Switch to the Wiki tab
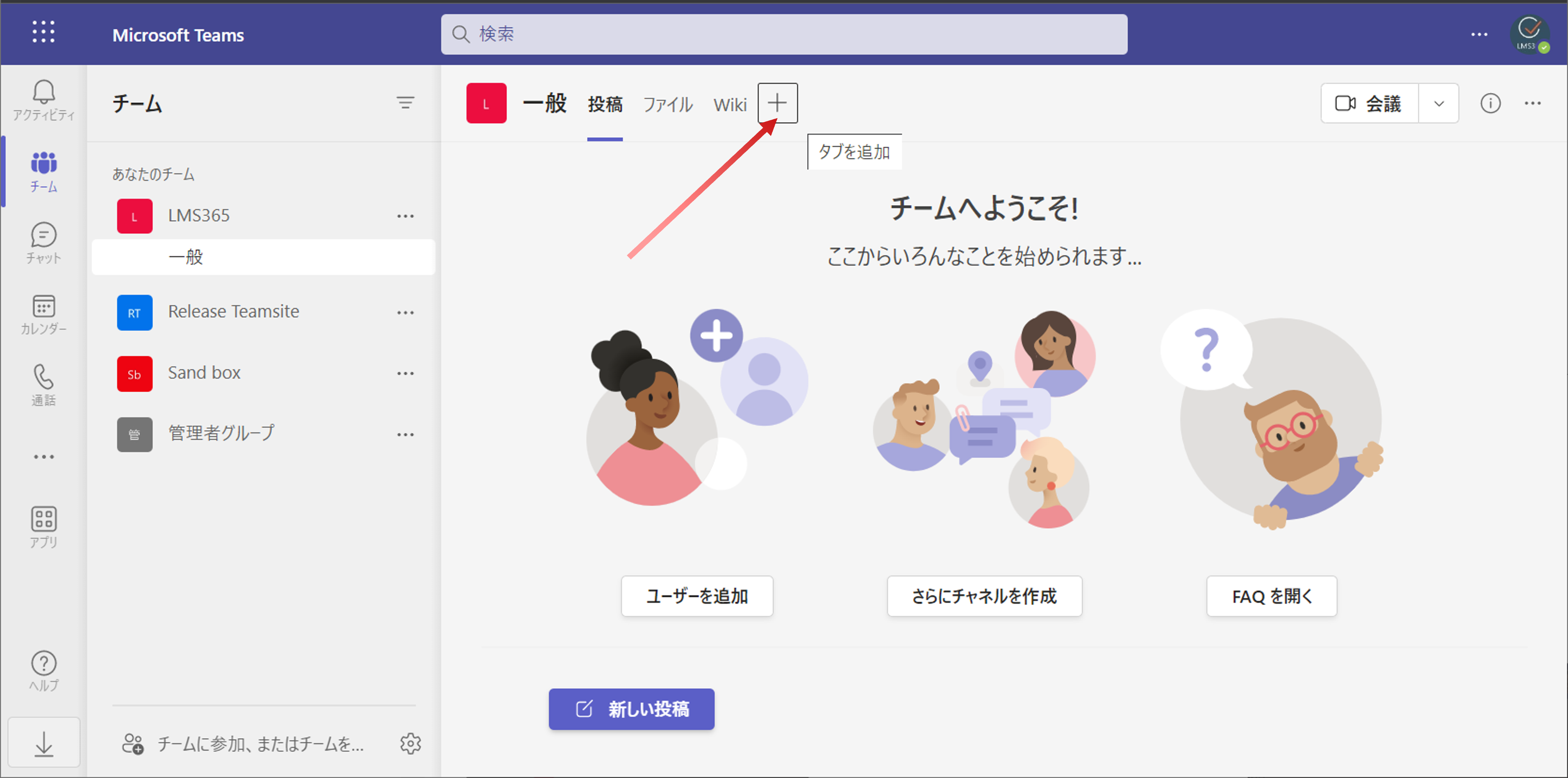This screenshot has width=1568, height=778. pos(730,104)
